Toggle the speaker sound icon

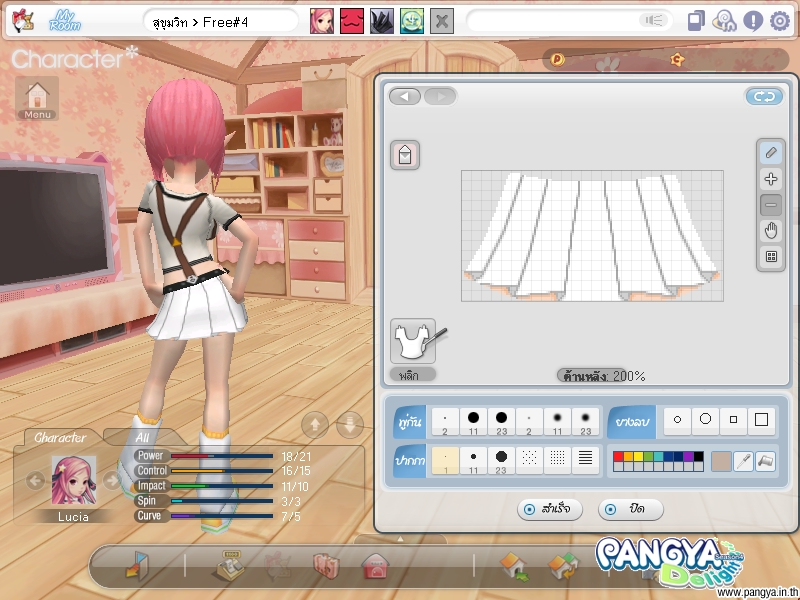pos(654,20)
